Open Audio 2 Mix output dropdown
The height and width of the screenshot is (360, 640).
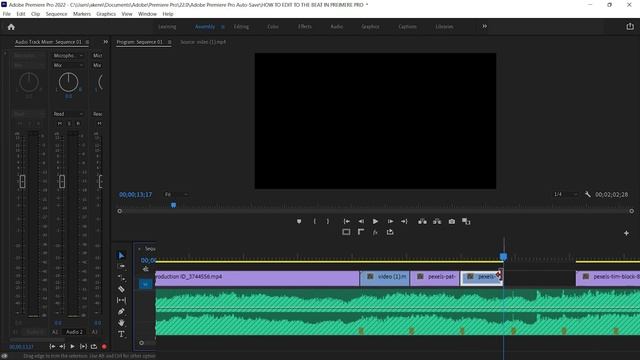pyautogui.click(x=68, y=65)
